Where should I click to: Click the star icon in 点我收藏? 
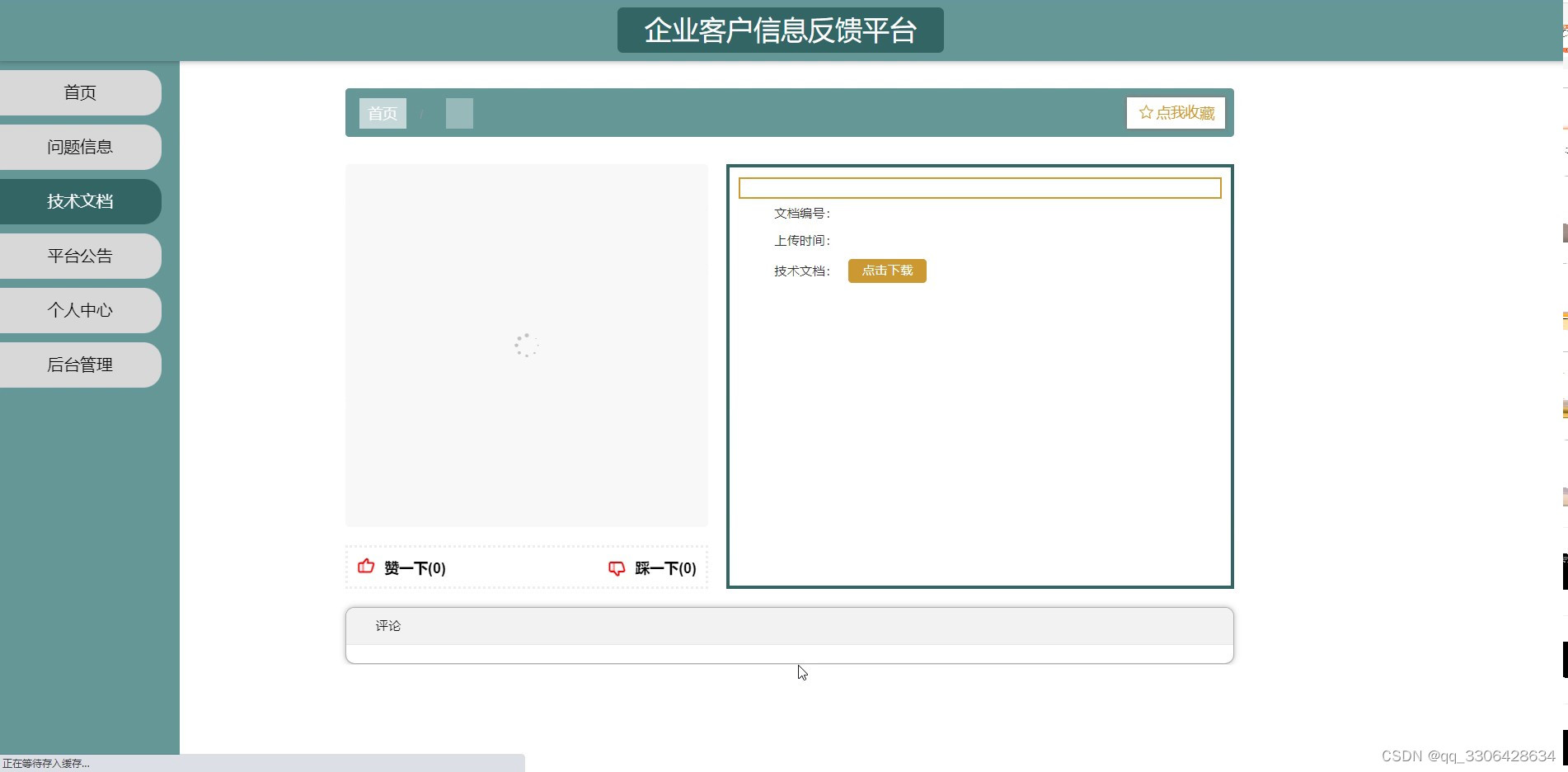pyautogui.click(x=1146, y=112)
